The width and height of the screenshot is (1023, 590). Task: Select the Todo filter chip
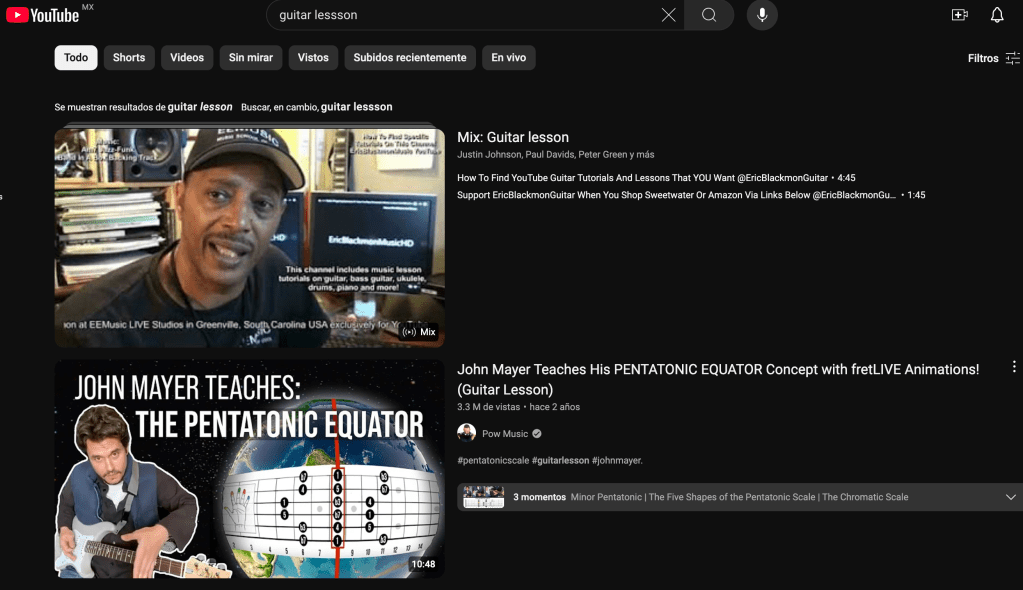coord(76,58)
